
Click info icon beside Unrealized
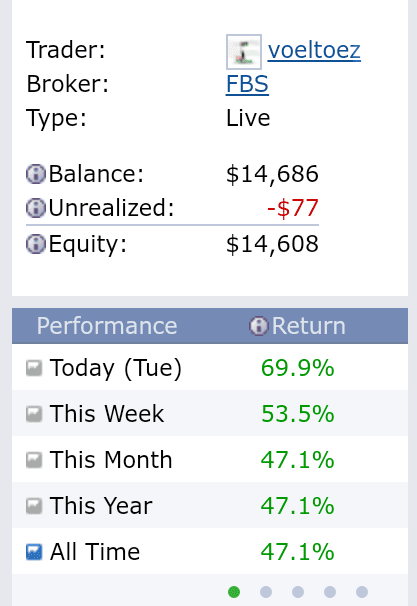coord(36,208)
